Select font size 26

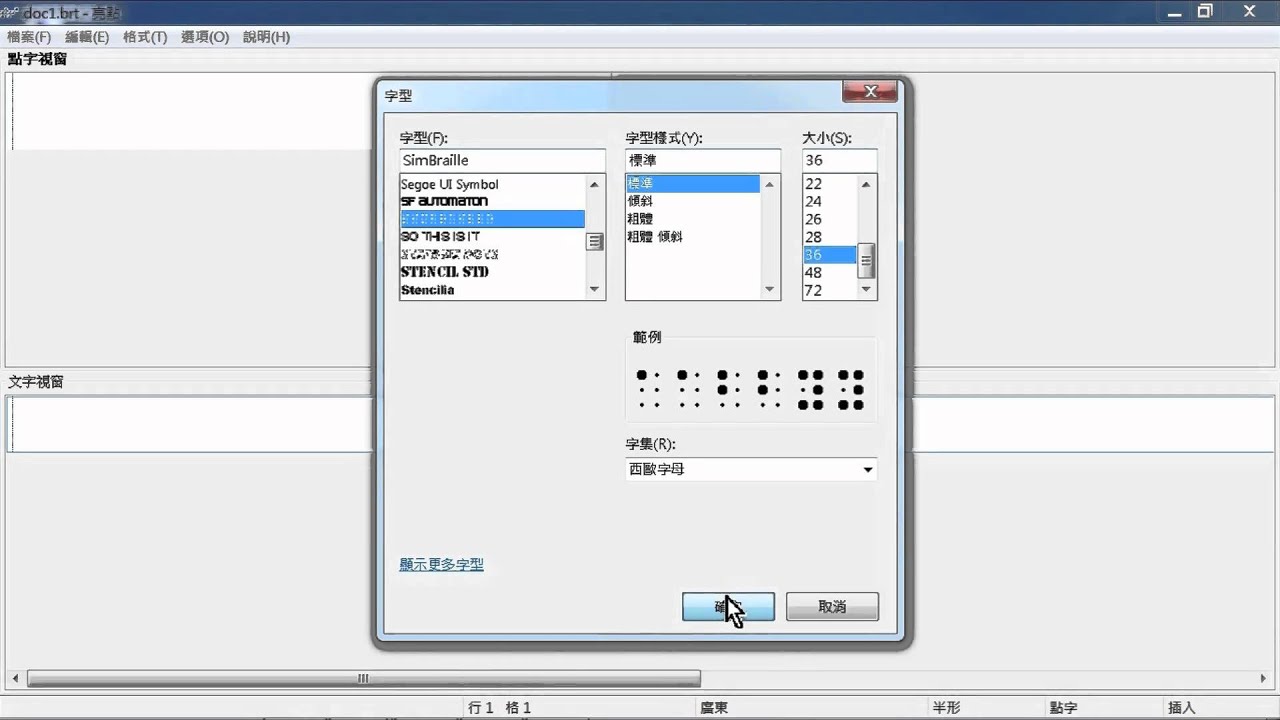[829, 219]
